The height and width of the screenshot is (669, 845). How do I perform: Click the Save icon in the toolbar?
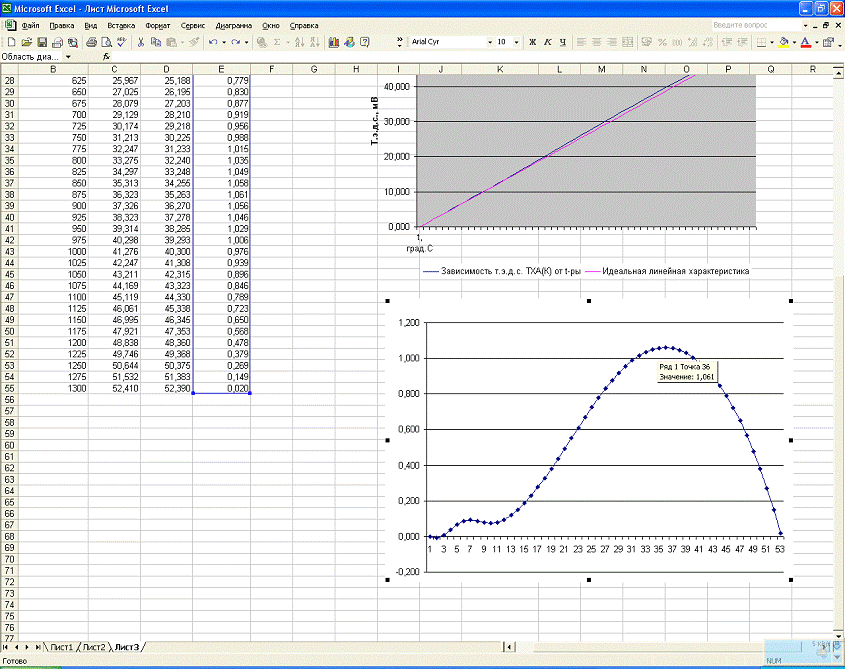42,43
